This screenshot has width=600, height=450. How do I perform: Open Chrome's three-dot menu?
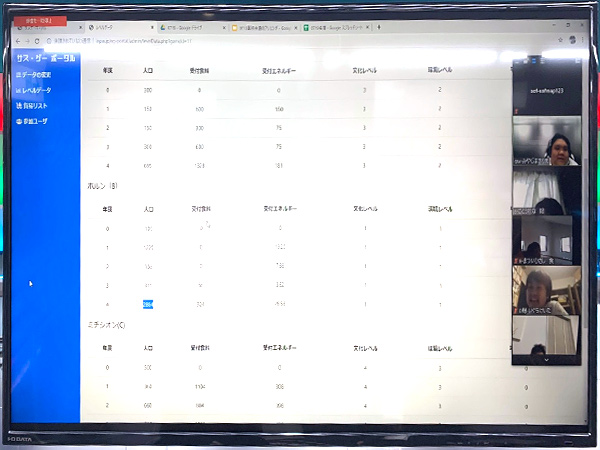coord(582,40)
